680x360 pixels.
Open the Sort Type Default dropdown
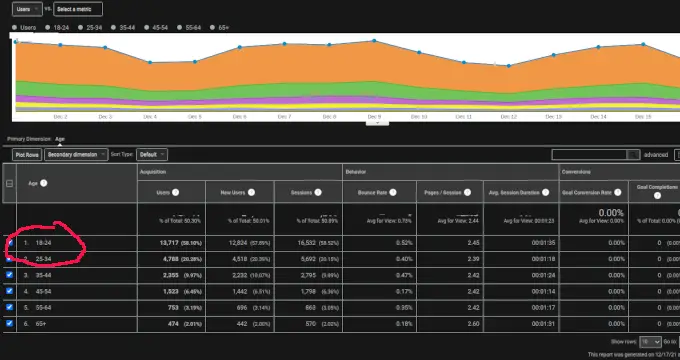coord(152,154)
